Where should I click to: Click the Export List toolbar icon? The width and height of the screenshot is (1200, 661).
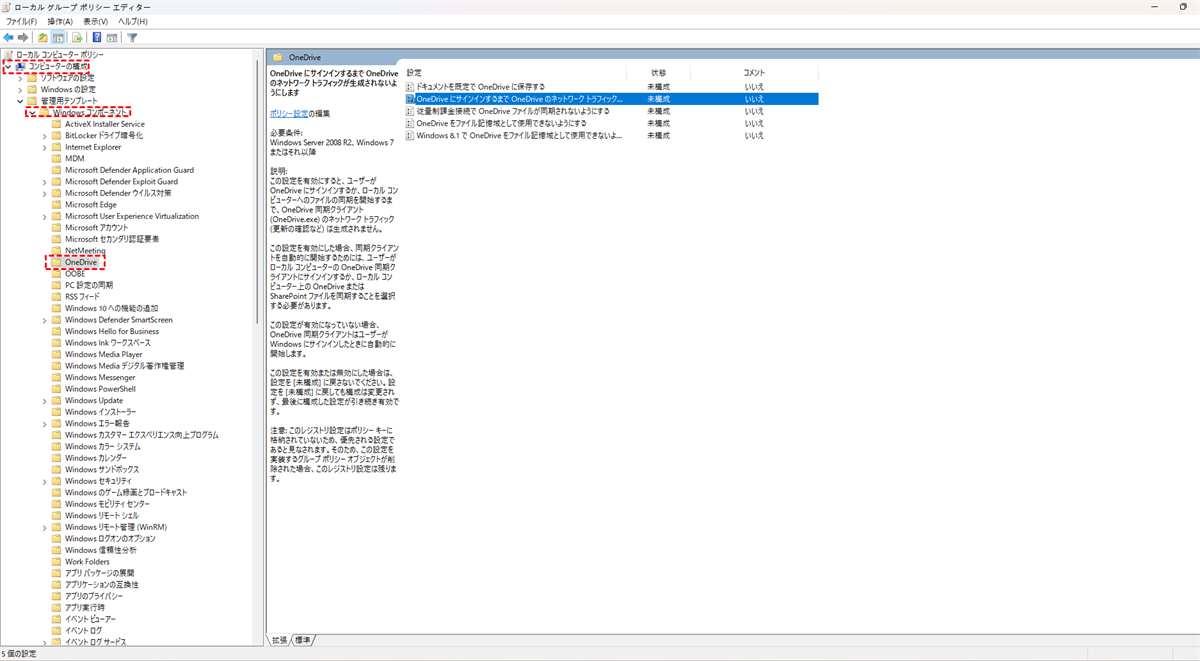76,37
